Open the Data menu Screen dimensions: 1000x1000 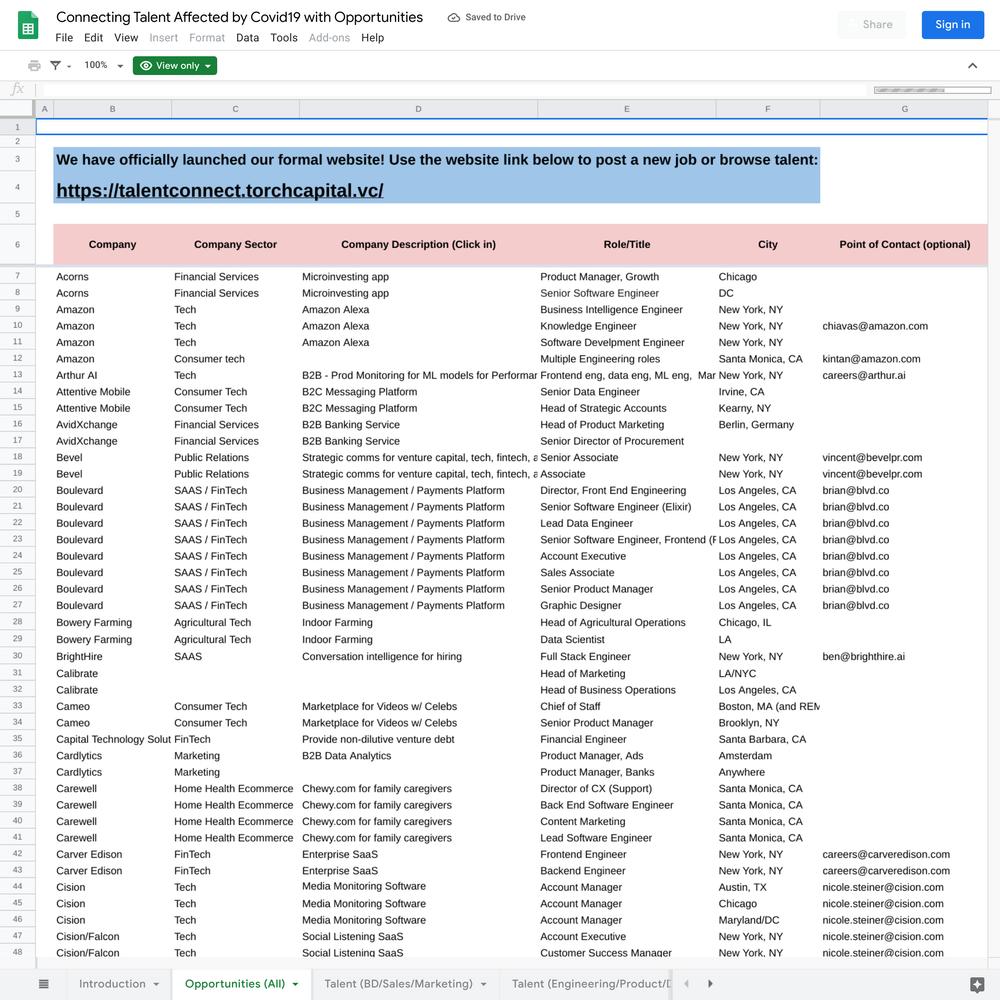(x=247, y=38)
